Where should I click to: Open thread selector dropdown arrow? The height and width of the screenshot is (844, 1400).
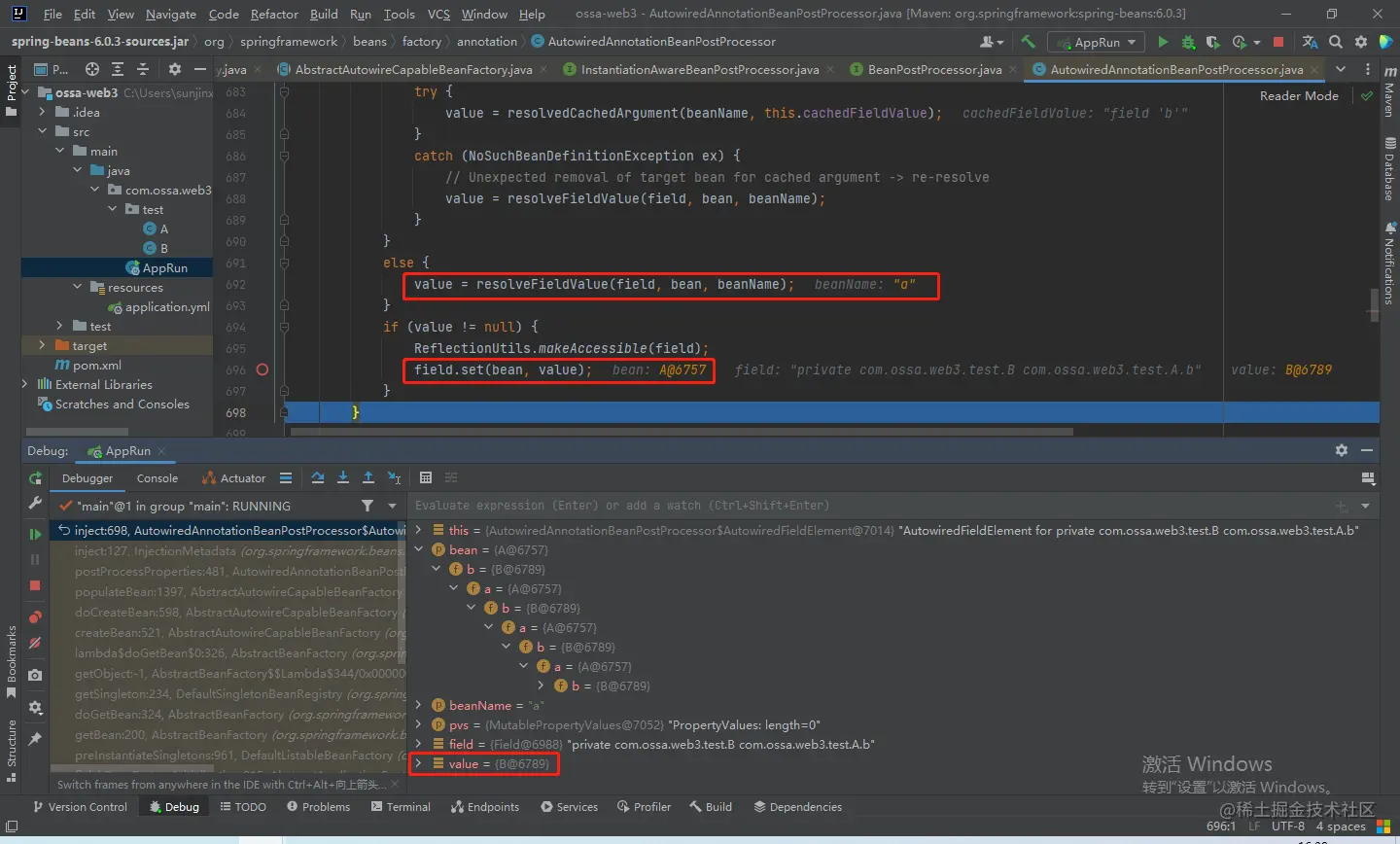pos(393,506)
